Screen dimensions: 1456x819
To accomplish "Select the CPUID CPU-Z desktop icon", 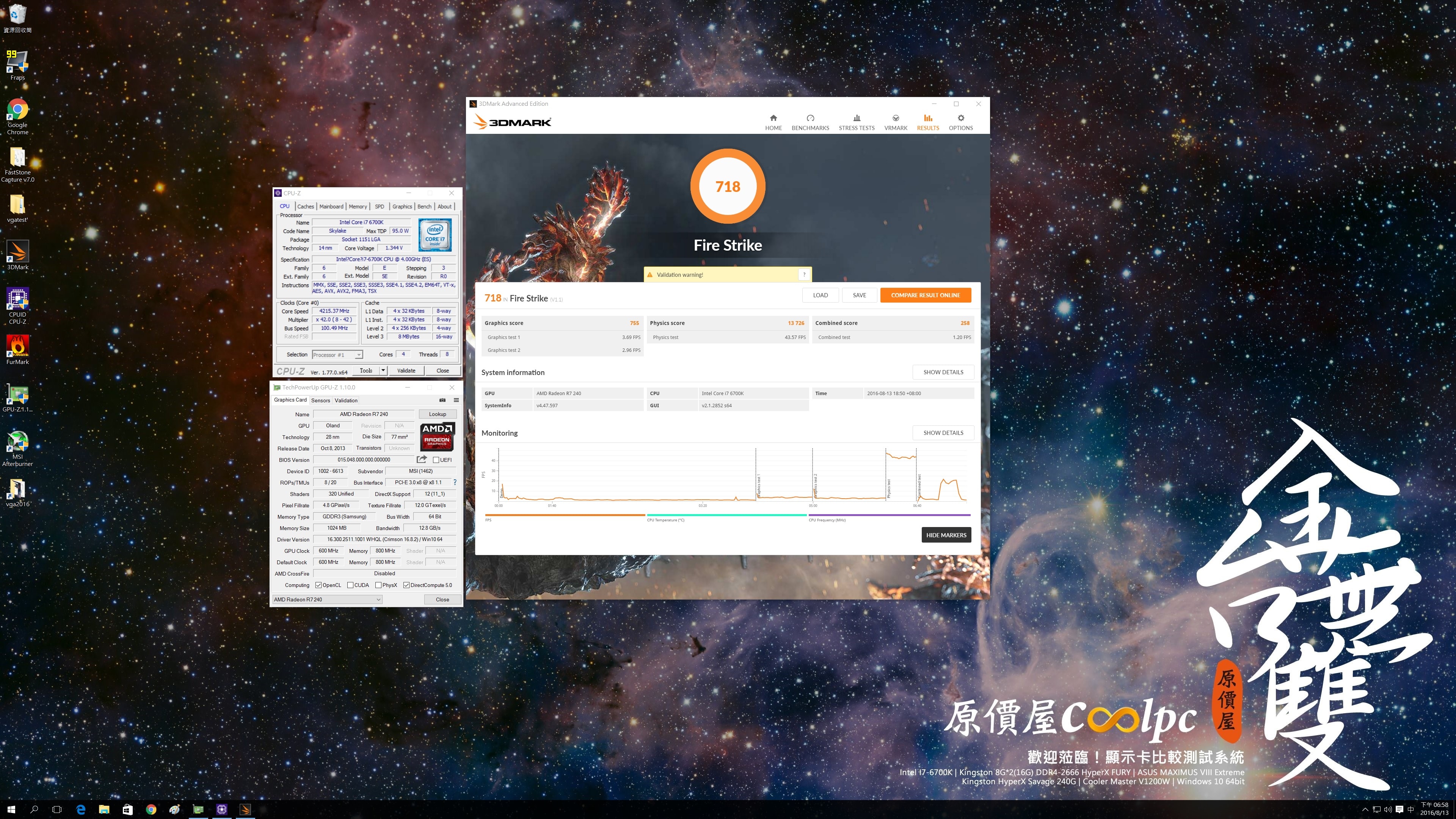I will coord(17,306).
